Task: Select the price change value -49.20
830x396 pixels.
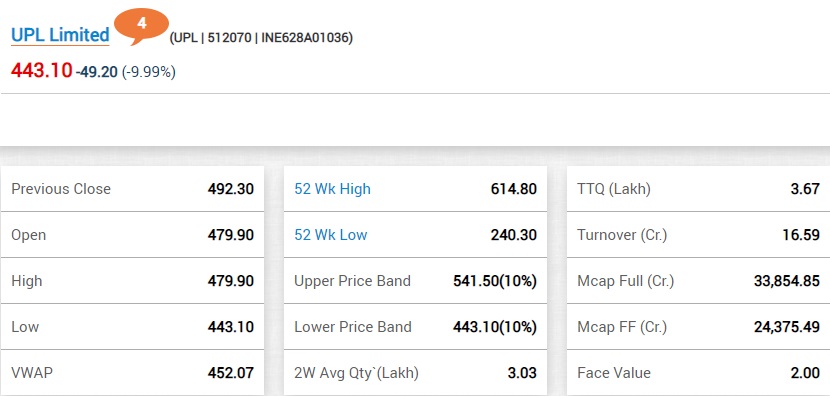Action: pos(96,71)
